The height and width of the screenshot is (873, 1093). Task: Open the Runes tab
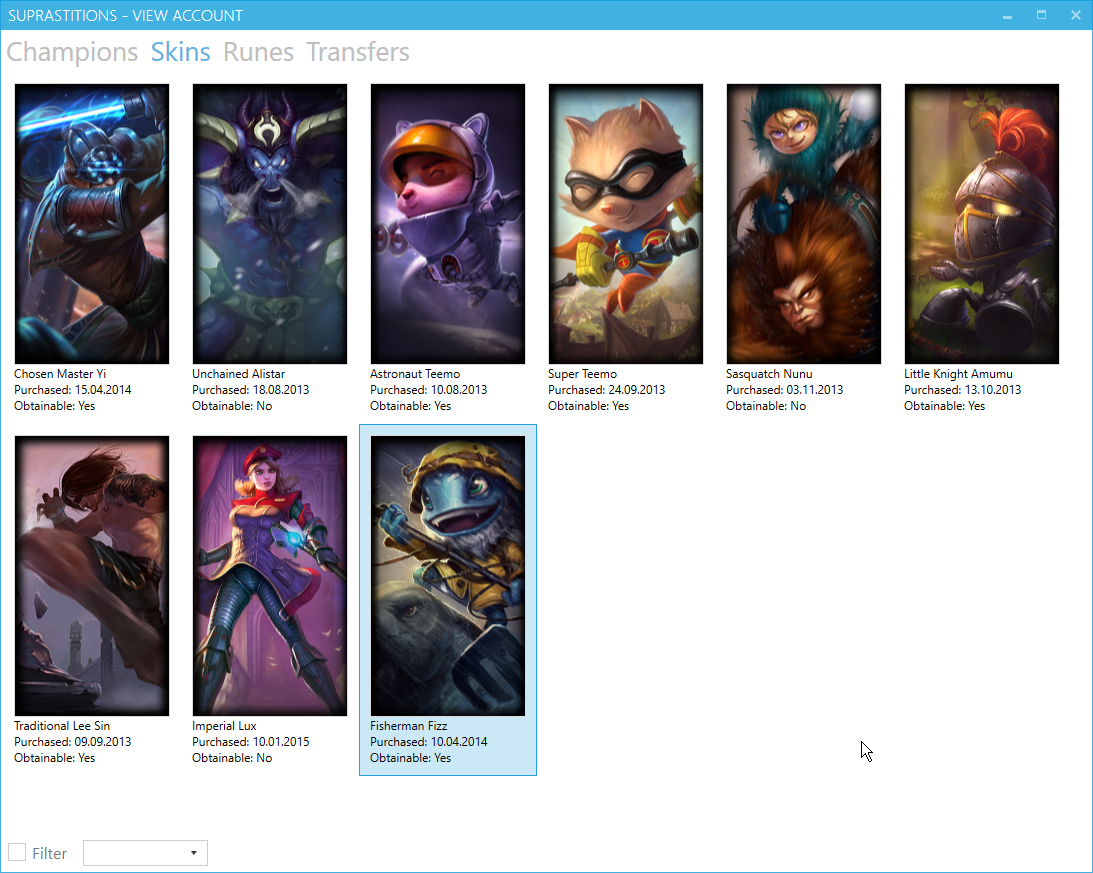click(258, 52)
